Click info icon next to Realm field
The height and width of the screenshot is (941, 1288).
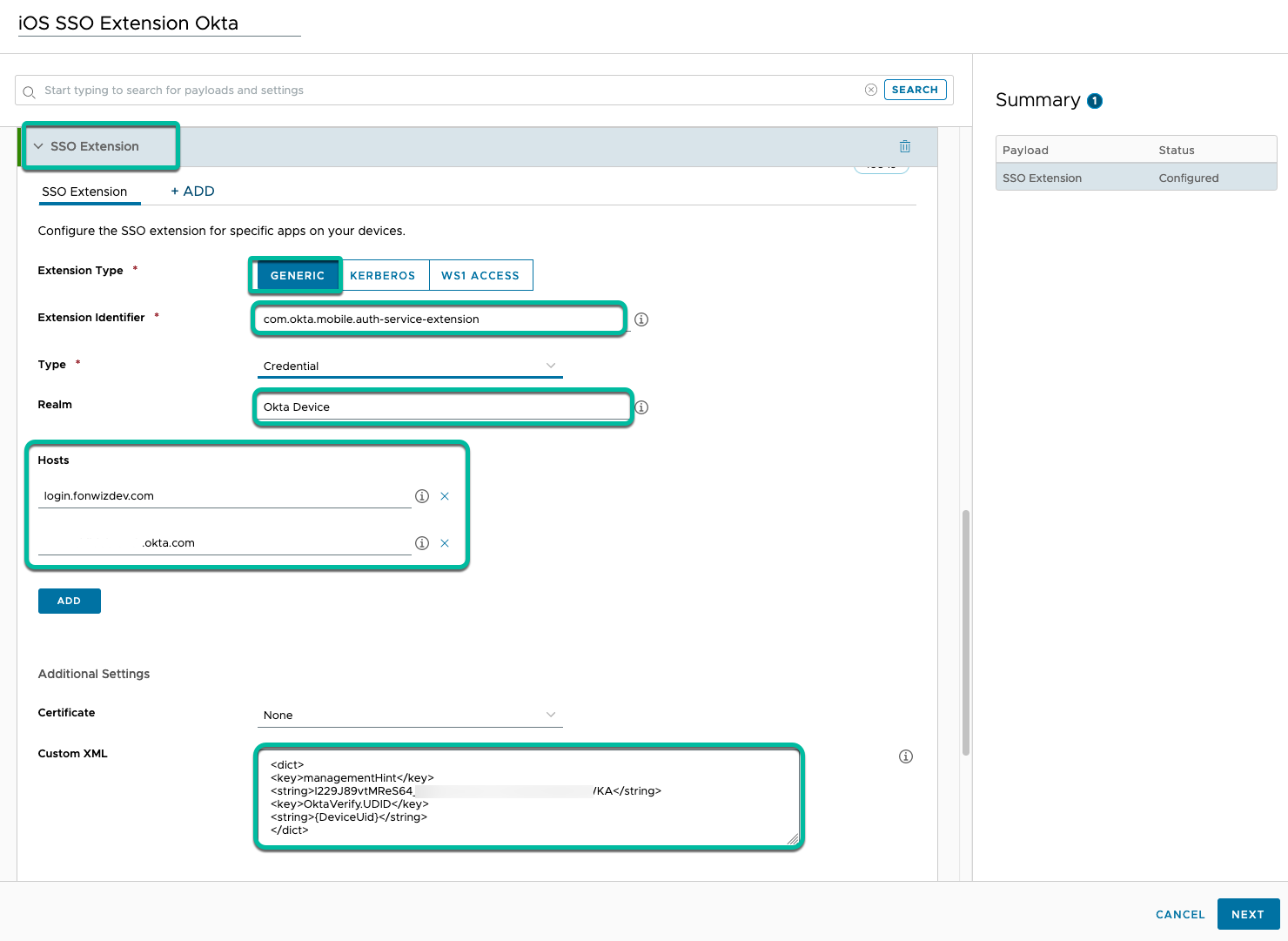(x=641, y=407)
